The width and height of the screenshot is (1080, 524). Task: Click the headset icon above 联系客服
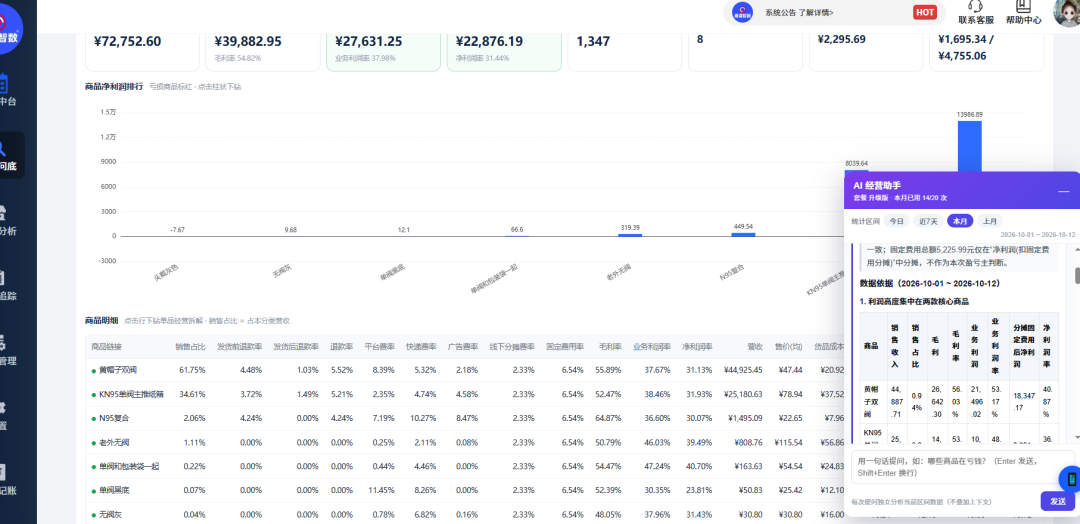tap(975, 6)
